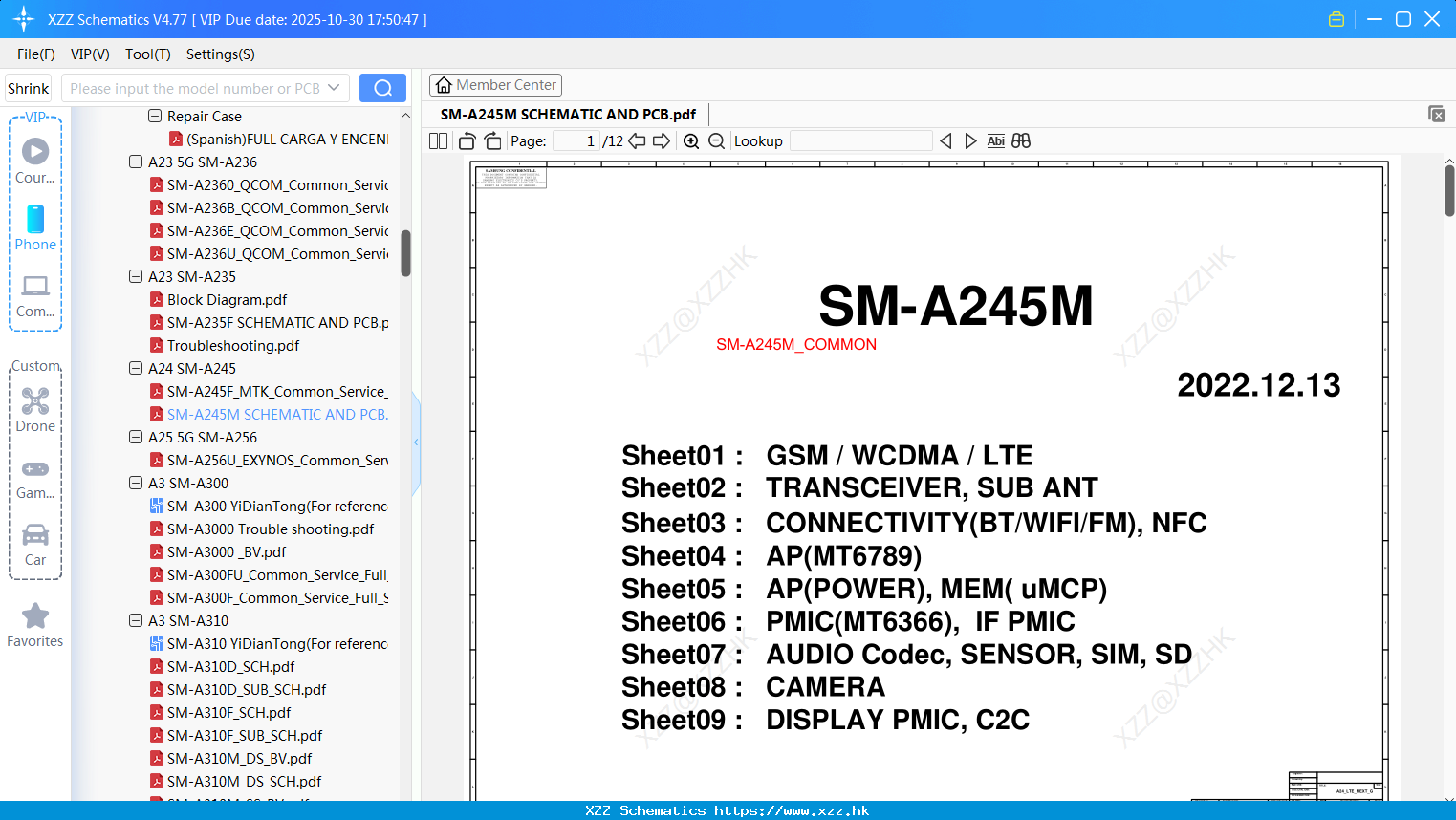Zoom out of the schematic
The image size is (1456, 820).
(716, 140)
